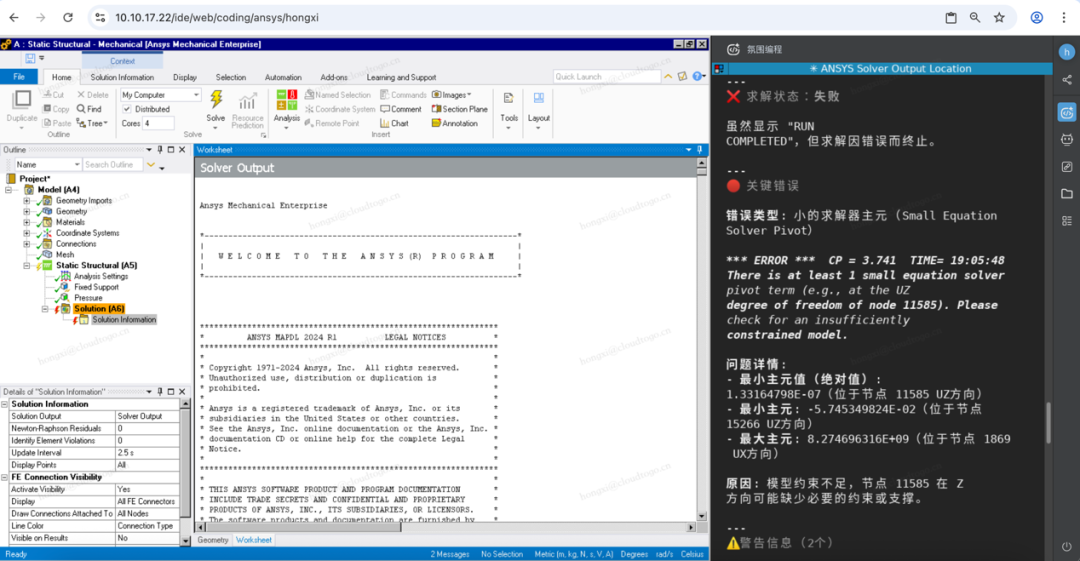This screenshot has width=1080, height=561.
Task: Click Find in the Outline group
Action: point(90,109)
